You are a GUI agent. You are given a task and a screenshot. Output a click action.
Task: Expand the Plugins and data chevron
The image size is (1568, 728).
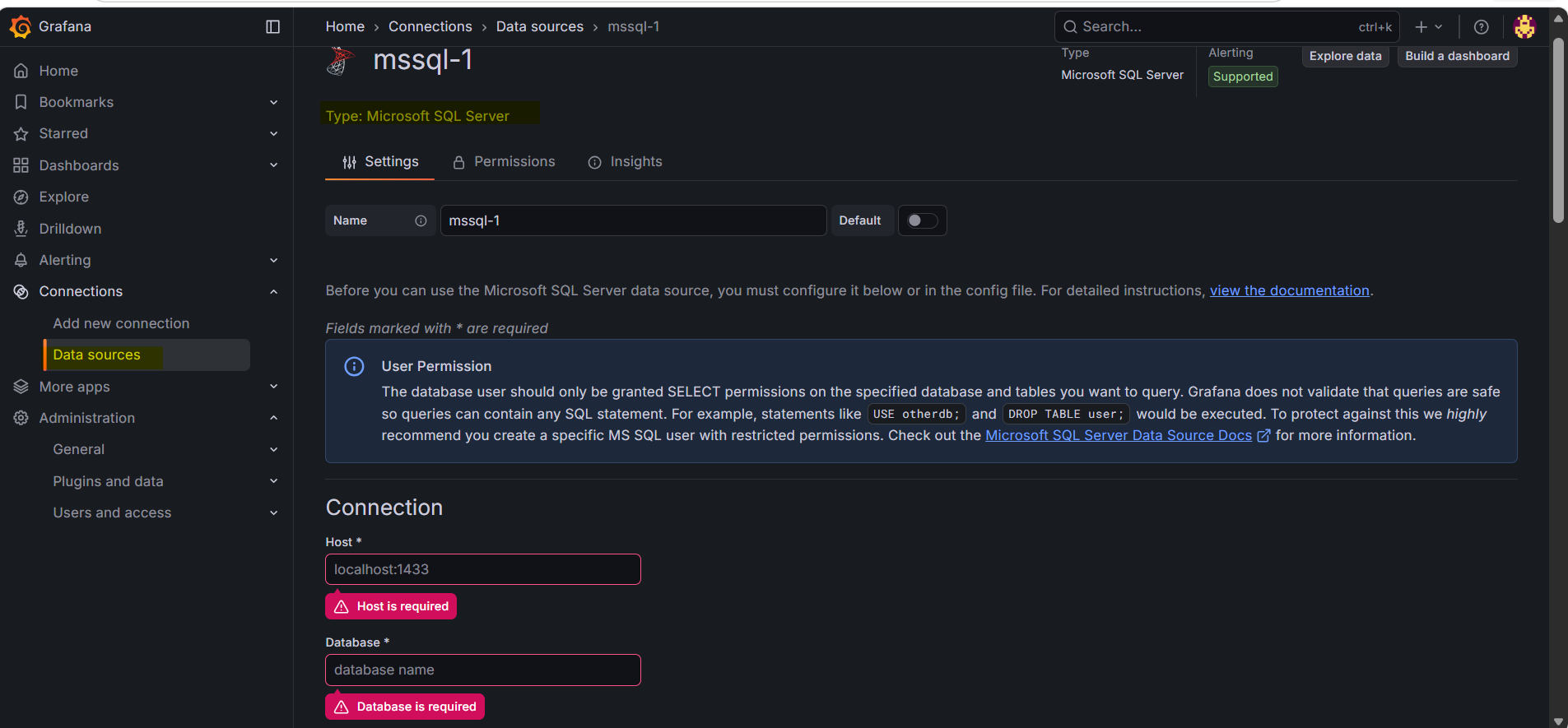tap(274, 481)
